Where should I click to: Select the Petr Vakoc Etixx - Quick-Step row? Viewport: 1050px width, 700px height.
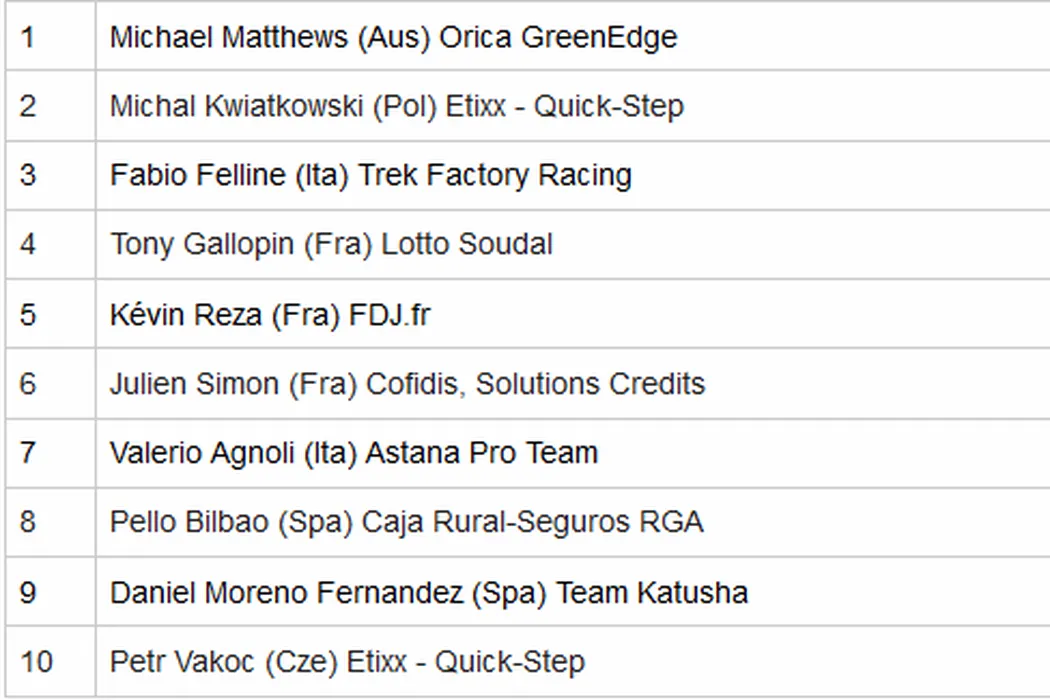click(347, 661)
